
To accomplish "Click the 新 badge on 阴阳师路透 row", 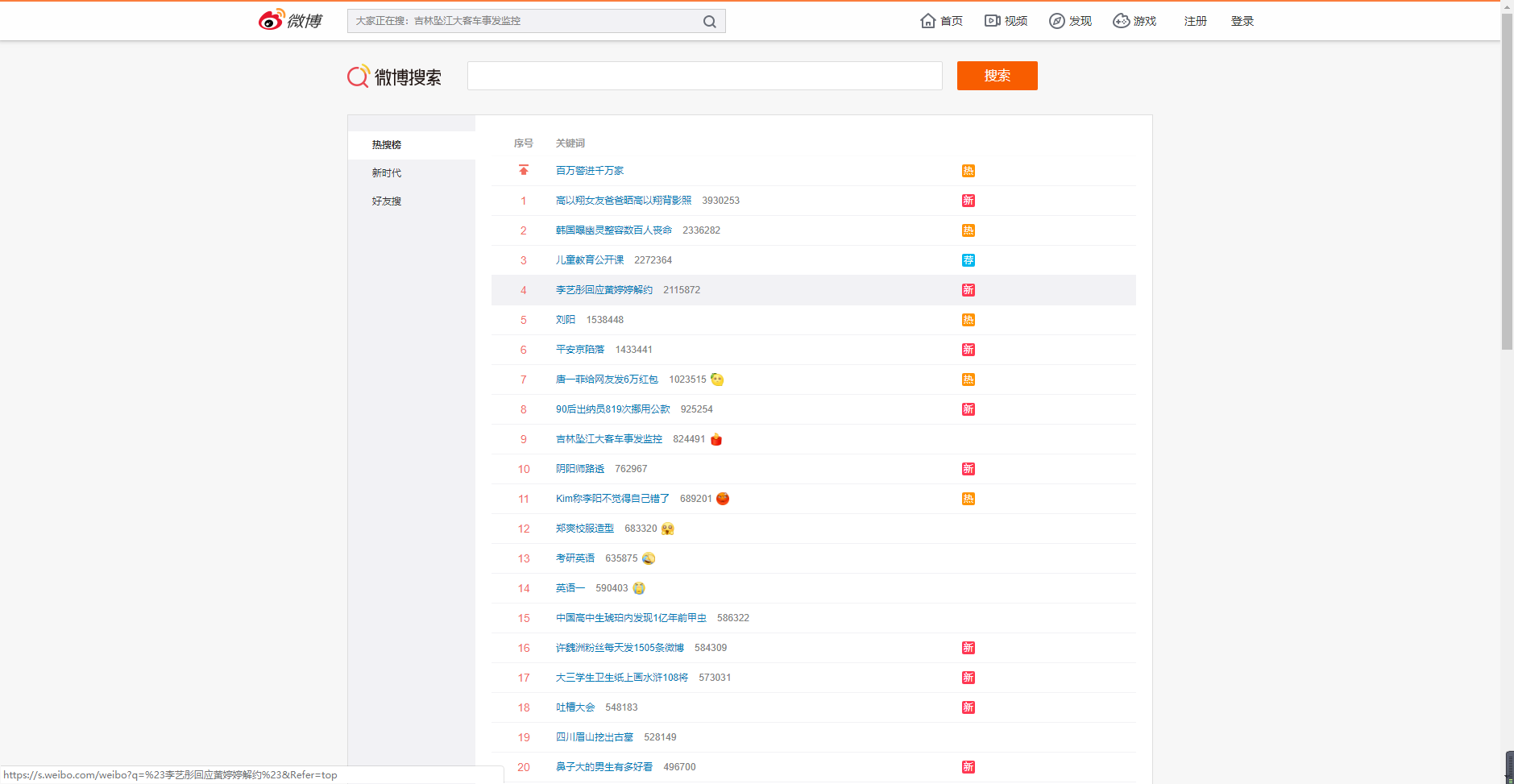I will point(969,469).
